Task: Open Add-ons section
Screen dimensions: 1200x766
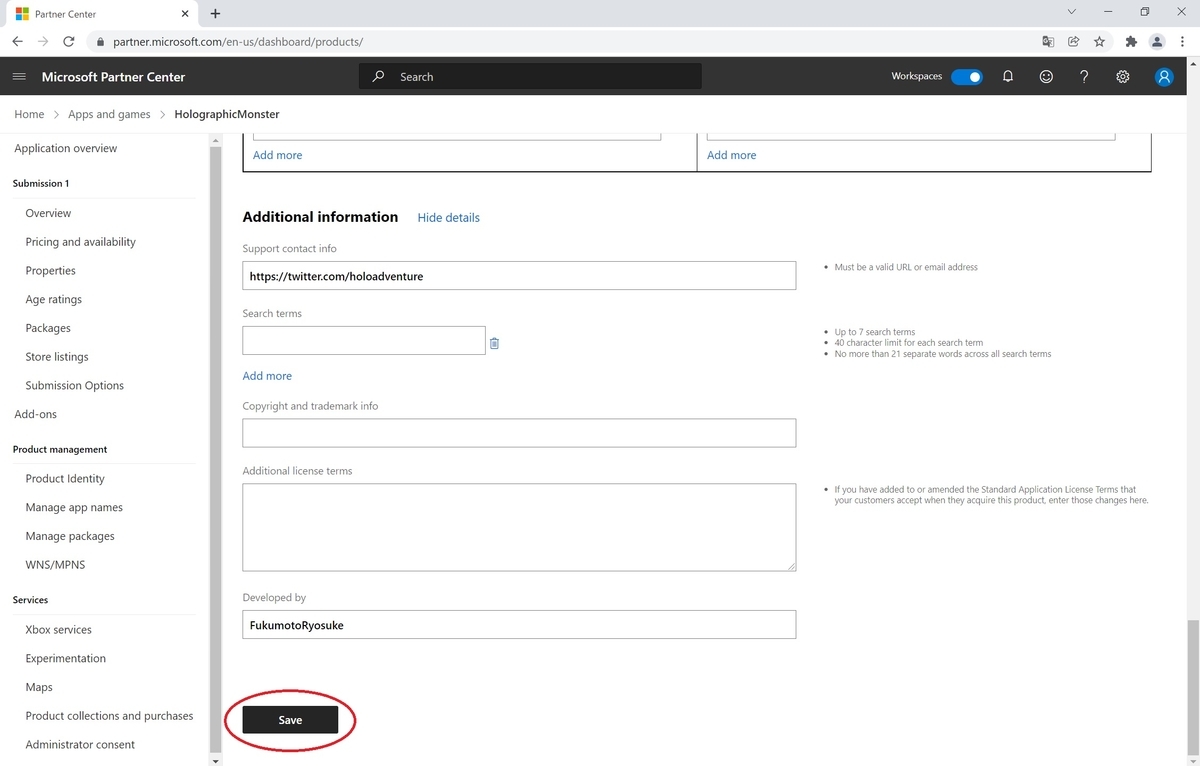Action: 36,414
